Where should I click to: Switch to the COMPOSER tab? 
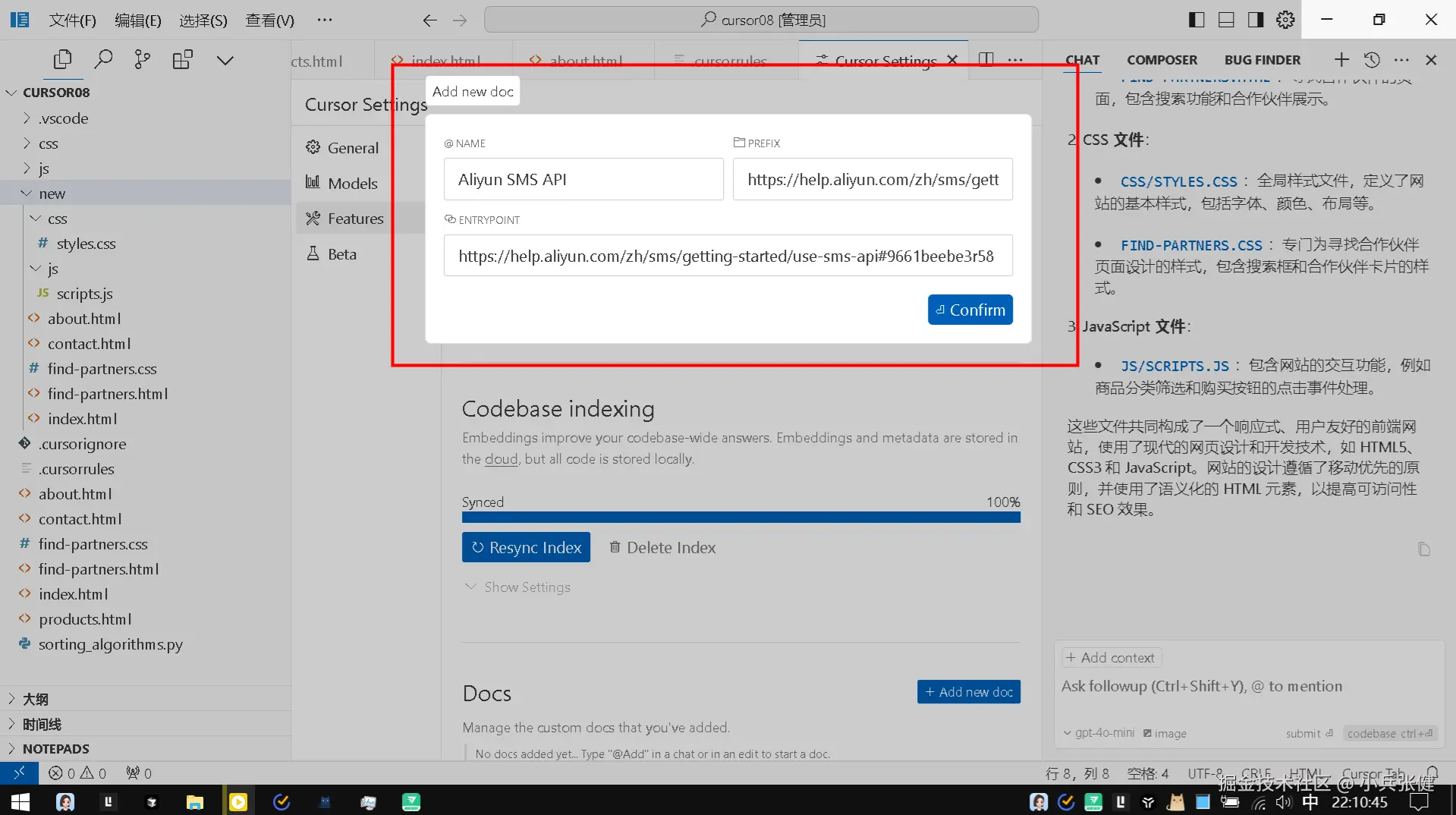(x=1162, y=60)
